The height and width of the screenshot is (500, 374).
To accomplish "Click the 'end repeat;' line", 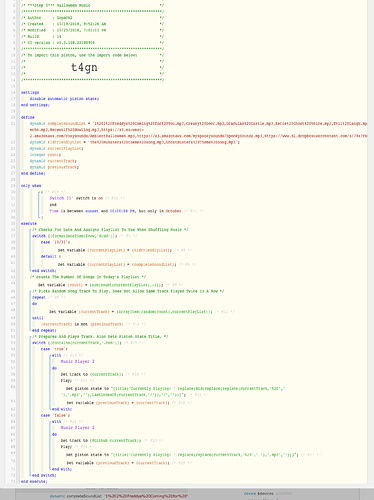I will coord(44,330).
